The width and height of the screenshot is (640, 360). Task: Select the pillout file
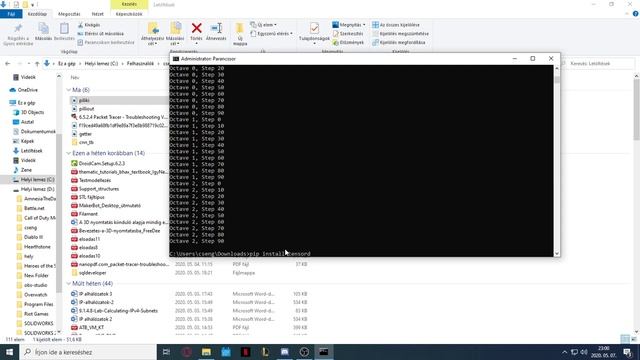[x=87, y=109]
